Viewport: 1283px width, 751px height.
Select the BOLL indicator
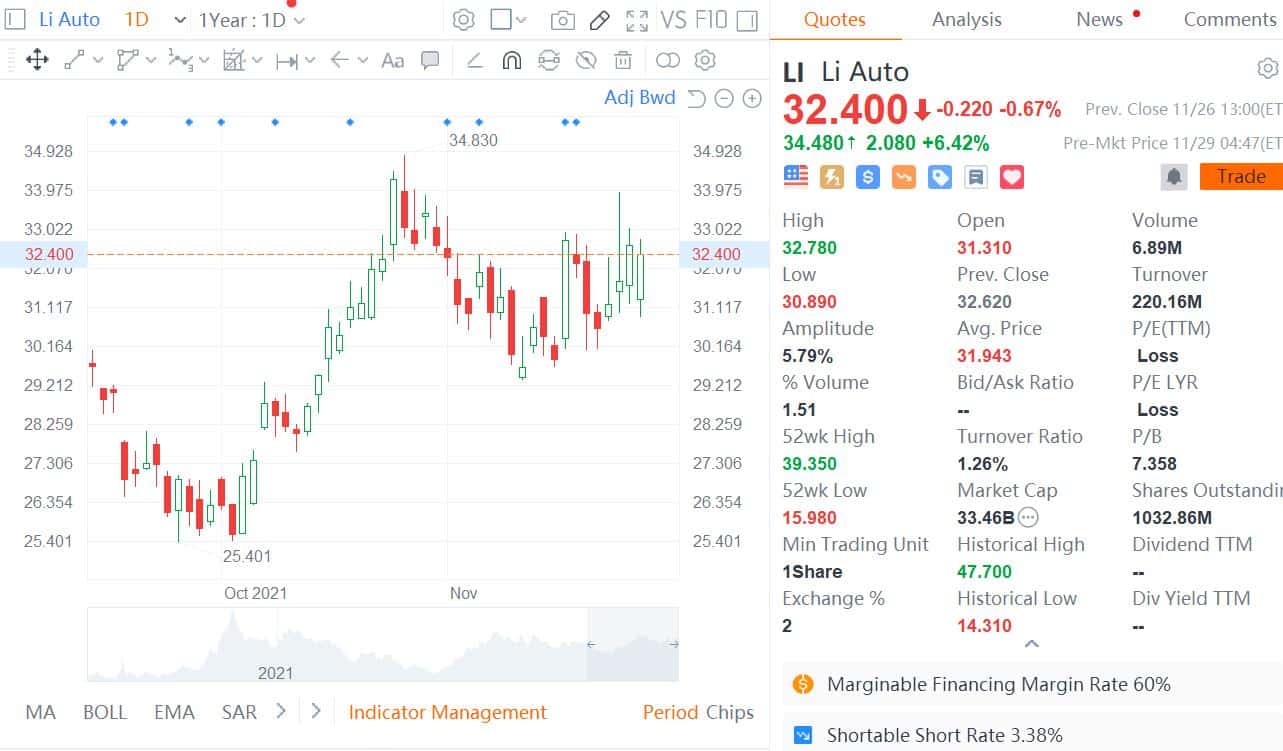[x=104, y=712]
